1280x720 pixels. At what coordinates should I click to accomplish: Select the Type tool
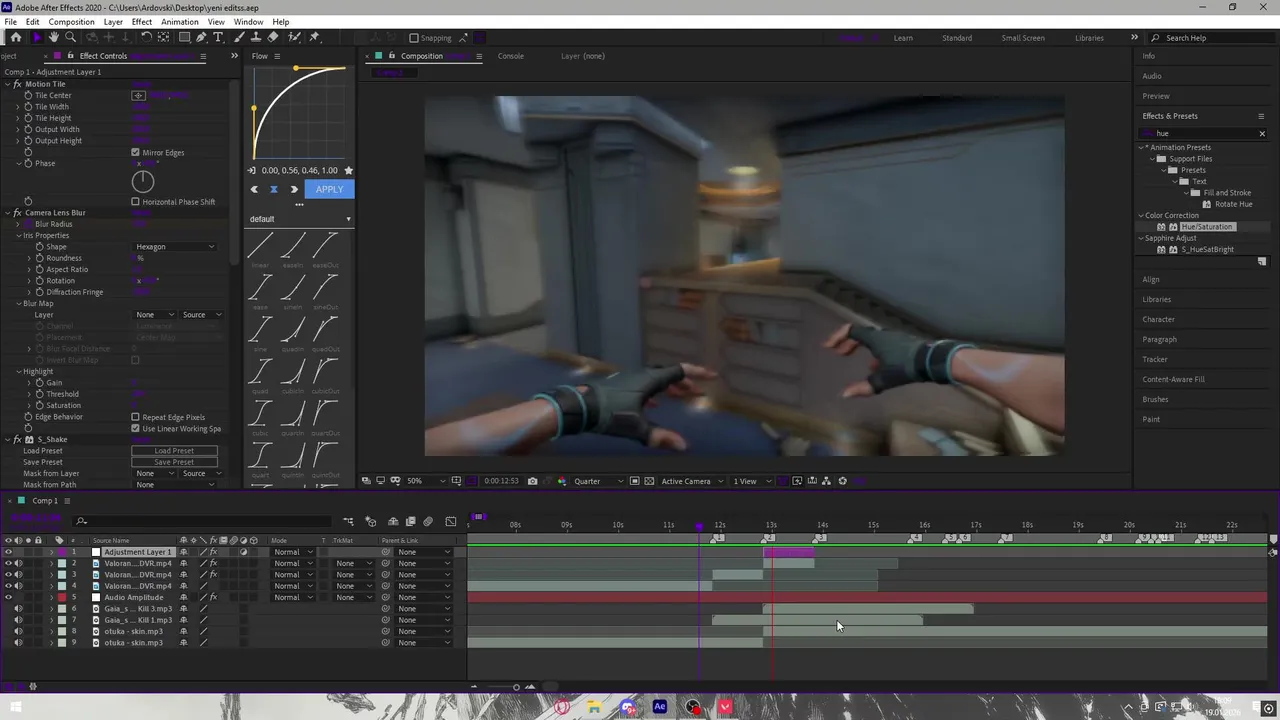tap(218, 38)
